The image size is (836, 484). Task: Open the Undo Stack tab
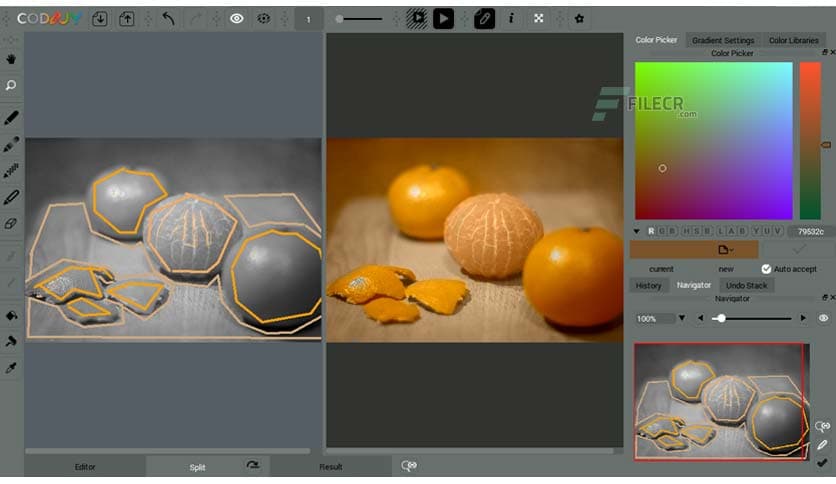tap(746, 285)
